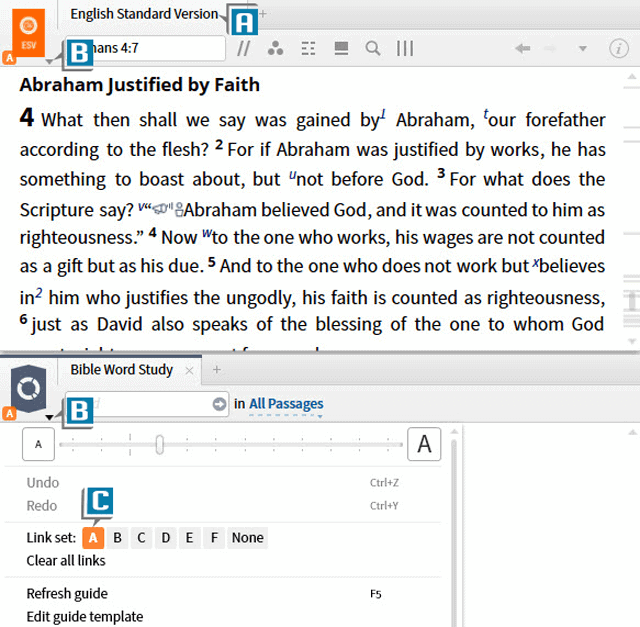The height and width of the screenshot is (627, 640).
Task: Click the visual filters three-dots icon
Action: pyautogui.click(x=275, y=48)
